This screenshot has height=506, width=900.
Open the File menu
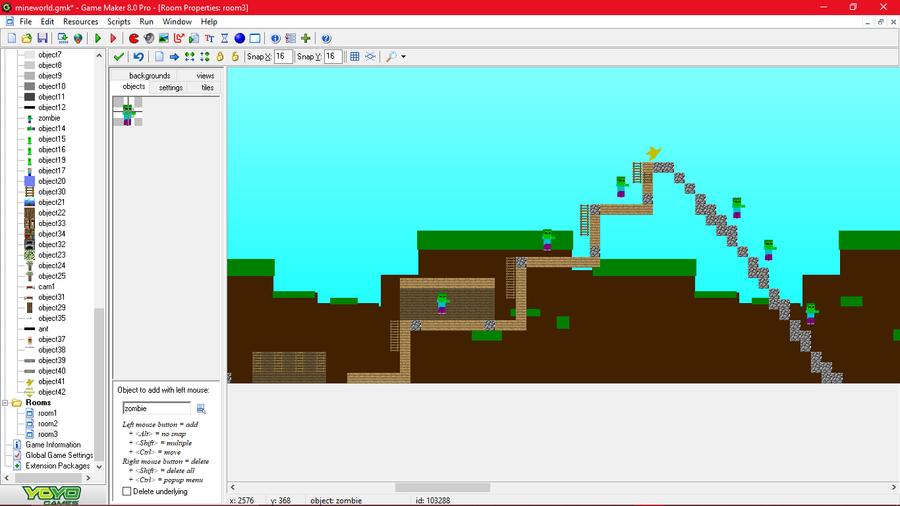pyautogui.click(x=26, y=22)
